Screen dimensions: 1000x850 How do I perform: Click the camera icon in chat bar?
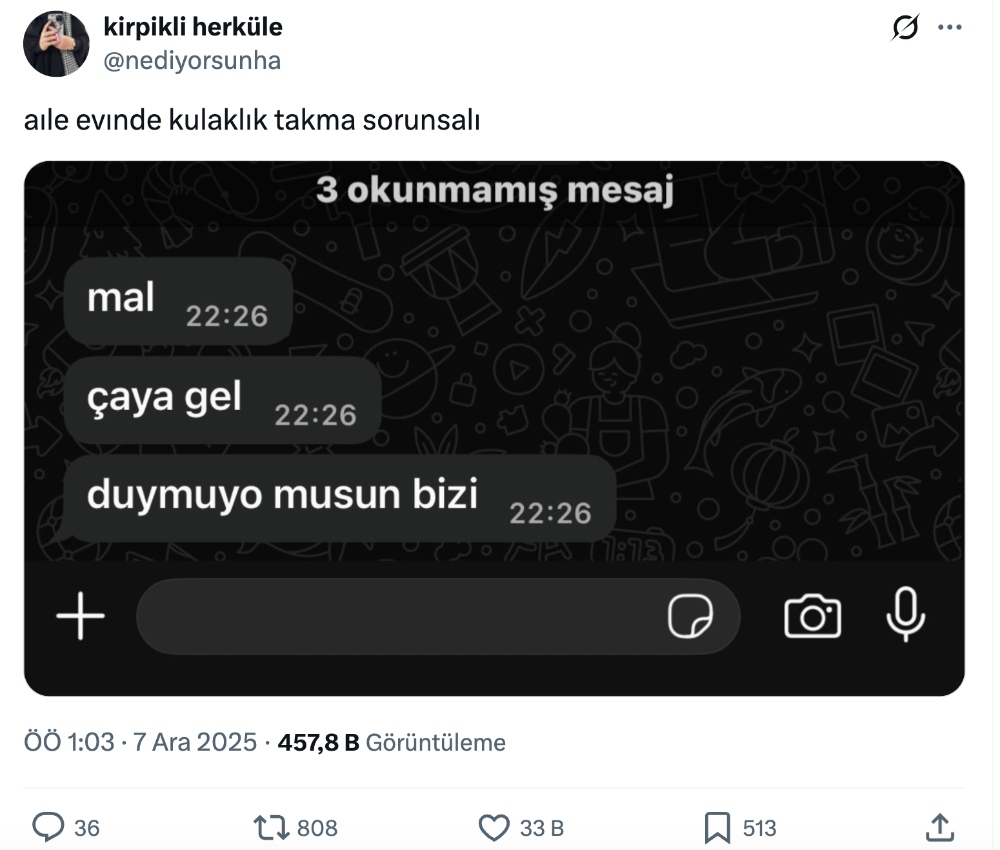click(x=812, y=617)
